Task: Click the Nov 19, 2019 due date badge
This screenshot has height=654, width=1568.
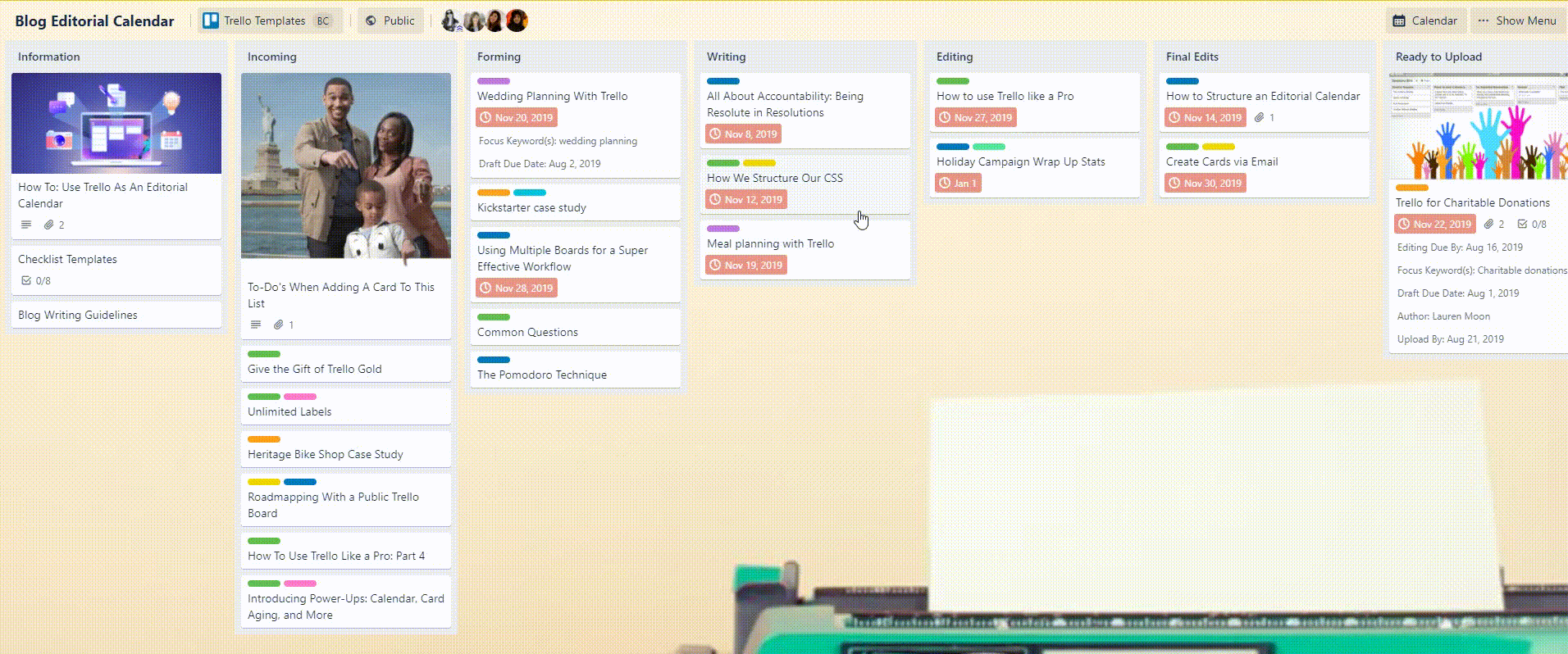Action: click(746, 265)
